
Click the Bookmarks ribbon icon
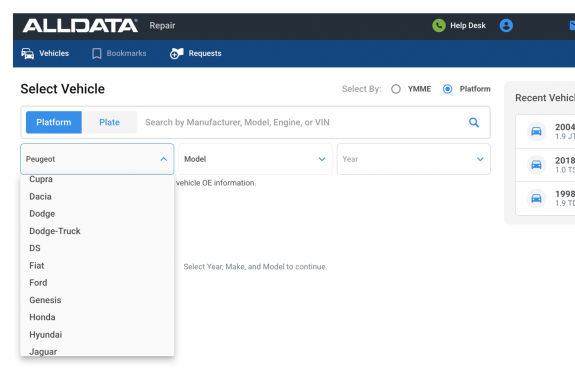97,54
